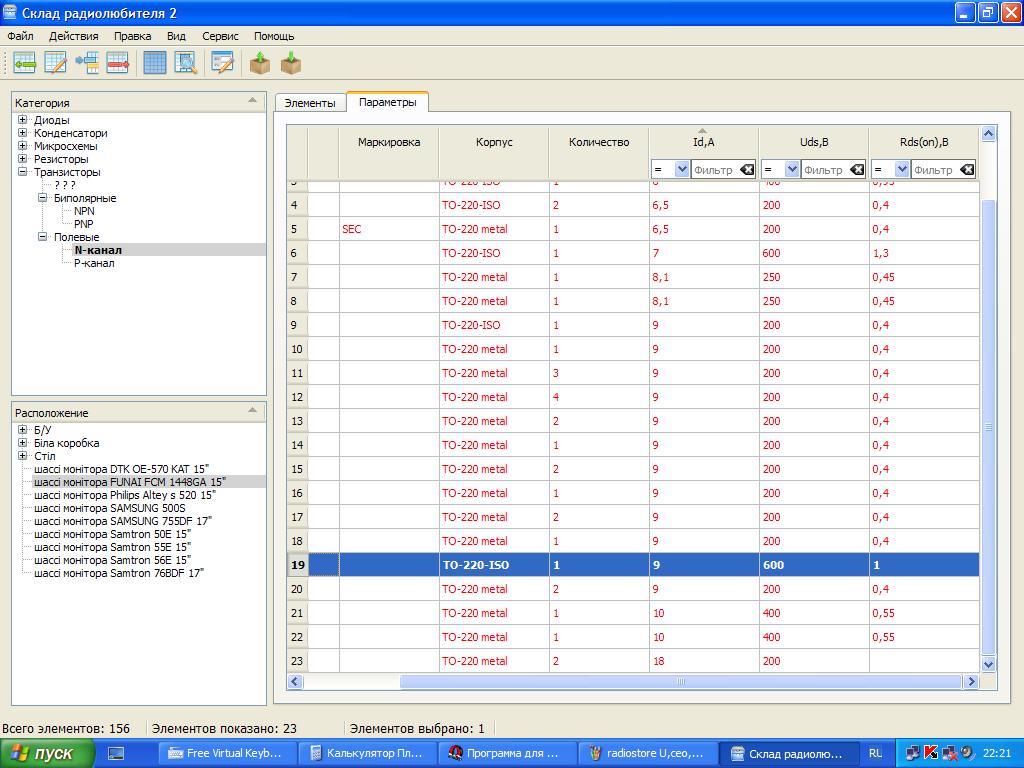
Task: Collapse the Транзисторы category node
Action: pos(22,172)
